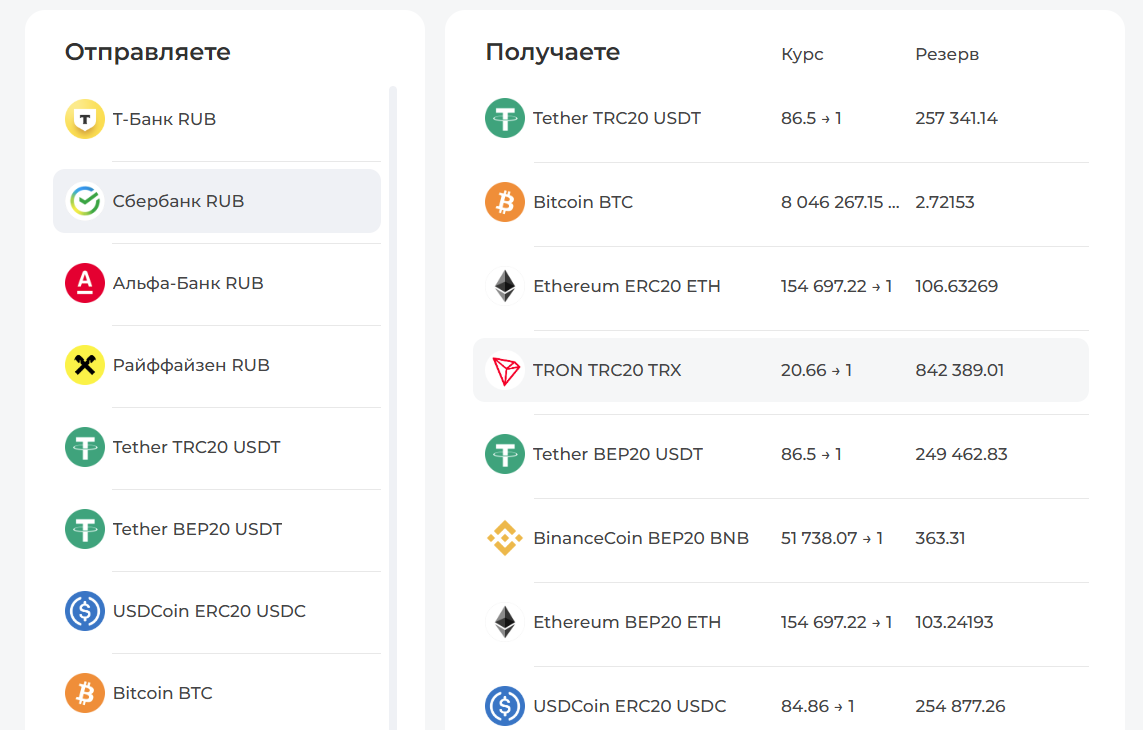
Task: Click the yellow Raiffeisen logo icon
Action: (x=85, y=365)
